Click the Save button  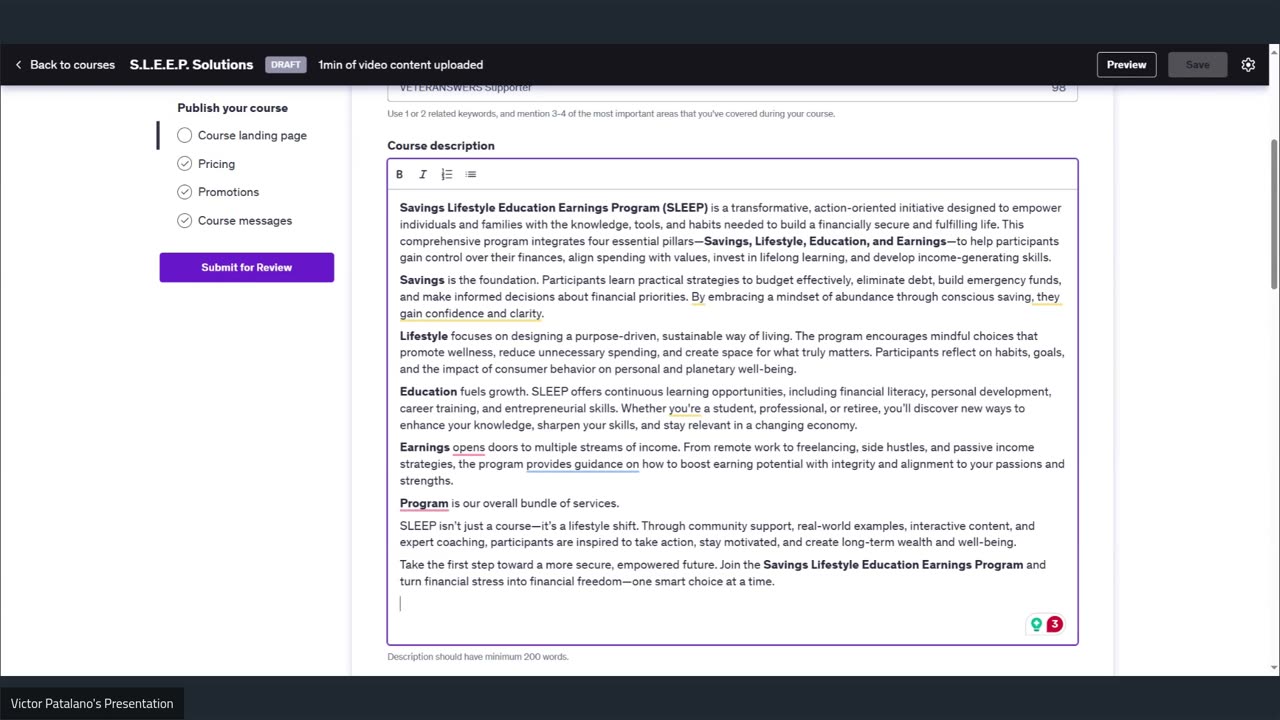point(1197,64)
